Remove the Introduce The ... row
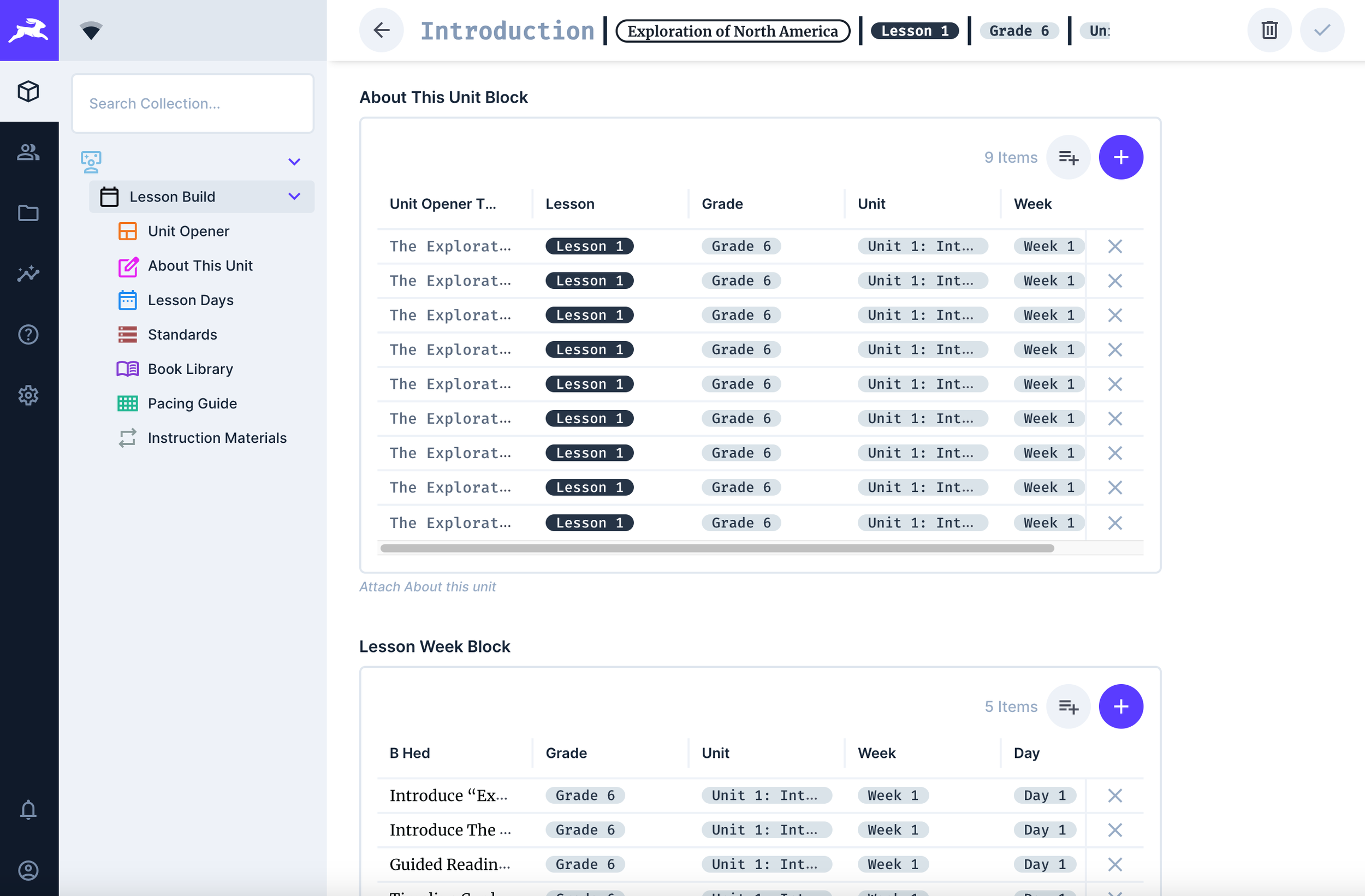The width and height of the screenshot is (1365, 896). [x=1114, y=829]
